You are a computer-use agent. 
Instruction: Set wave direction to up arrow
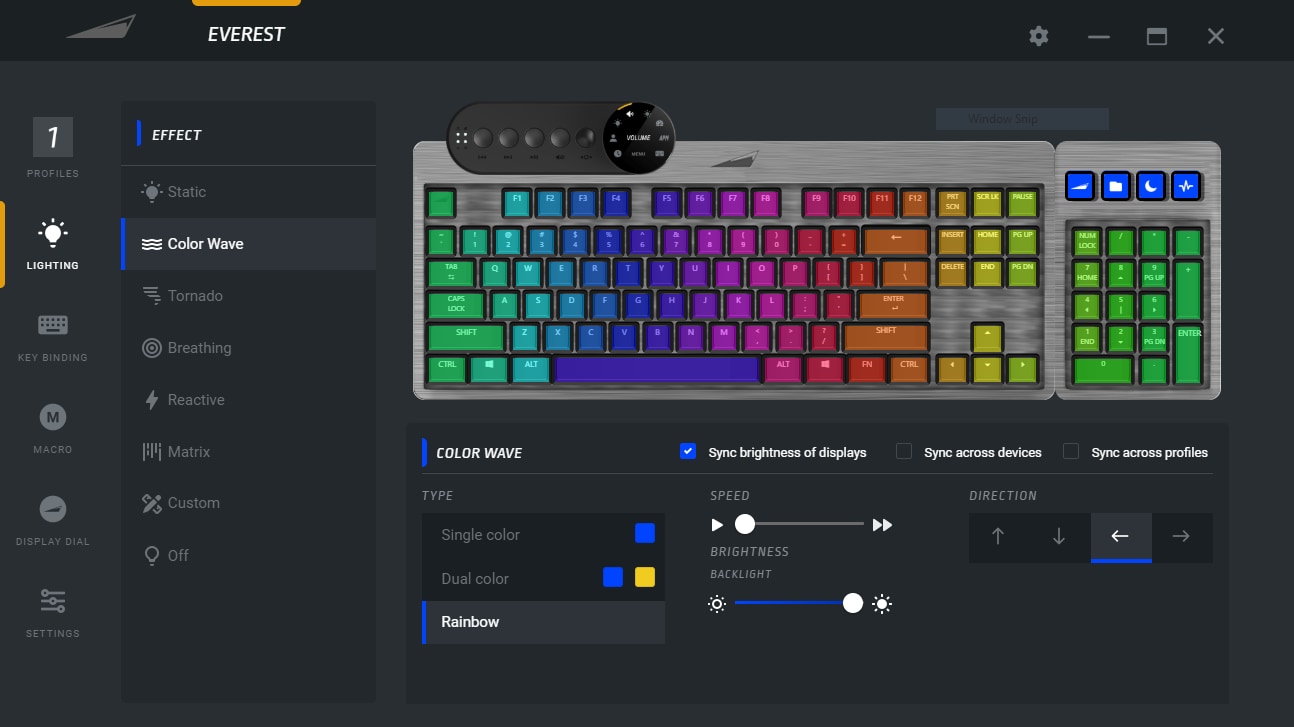tap(998, 537)
